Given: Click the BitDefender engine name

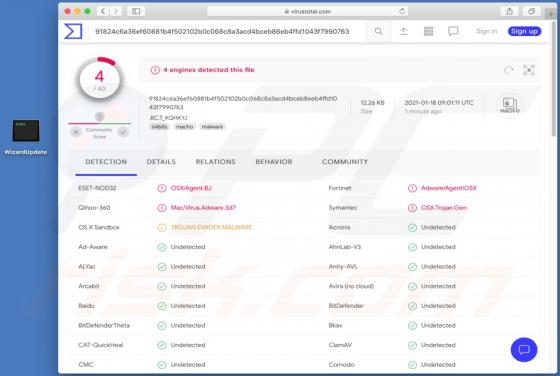Looking at the screenshot, I should [x=346, y=306].
